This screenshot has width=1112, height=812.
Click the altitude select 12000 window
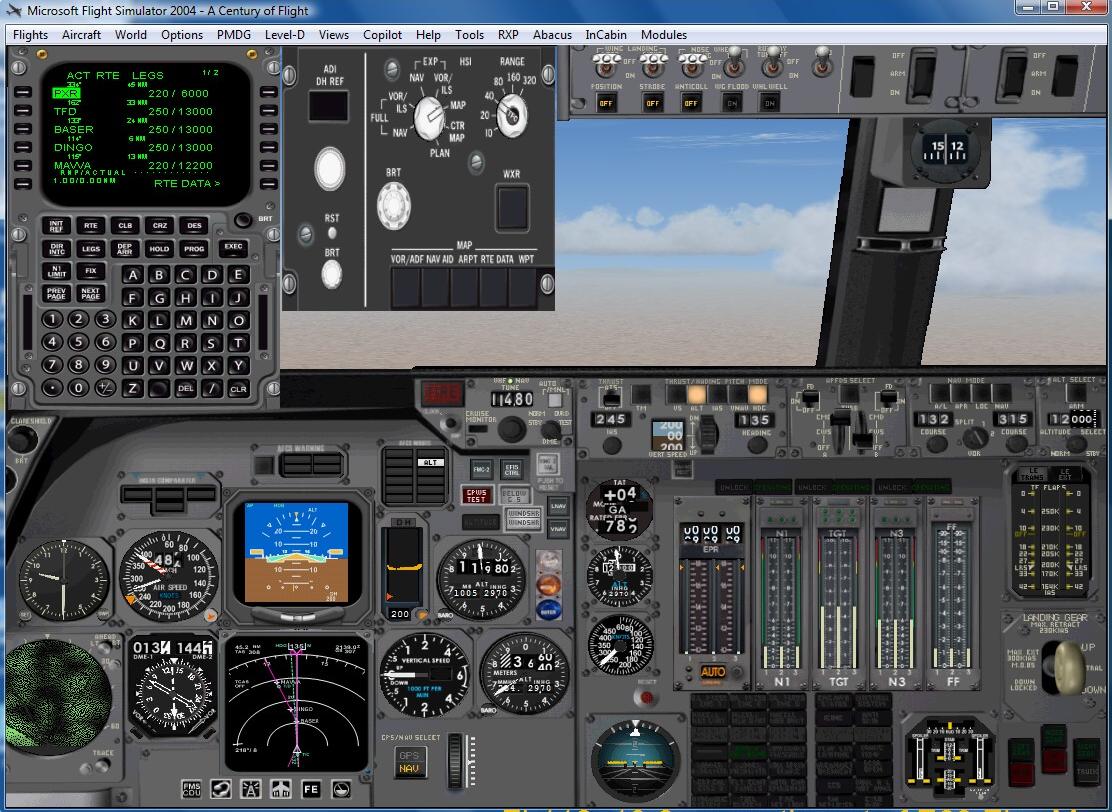coord(1073,419)
